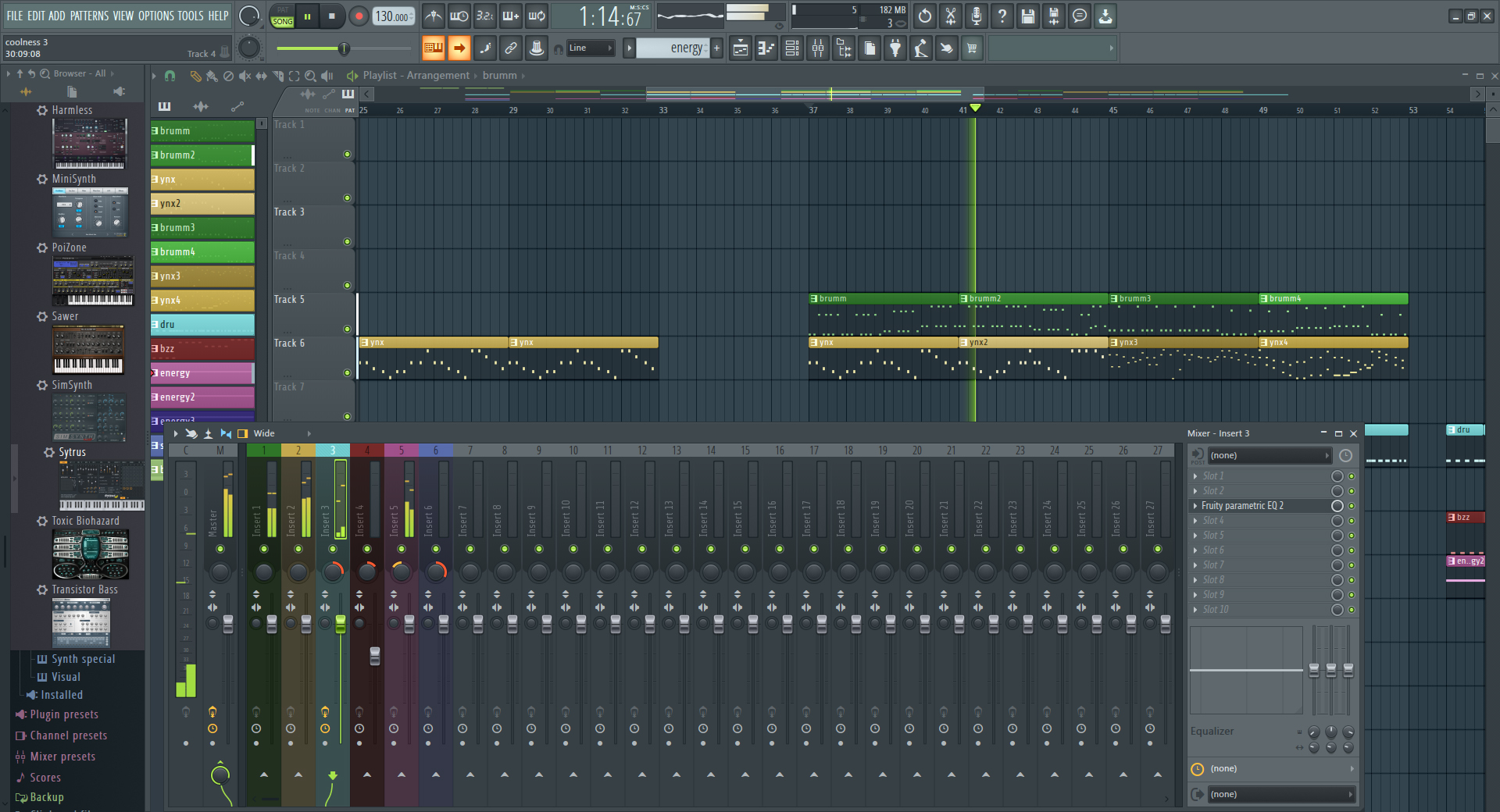Image resolution: width=1500 pixels, height=812 pixels.
Task: Select the brumm3 pattern in picker
Action: coord(202,228)
